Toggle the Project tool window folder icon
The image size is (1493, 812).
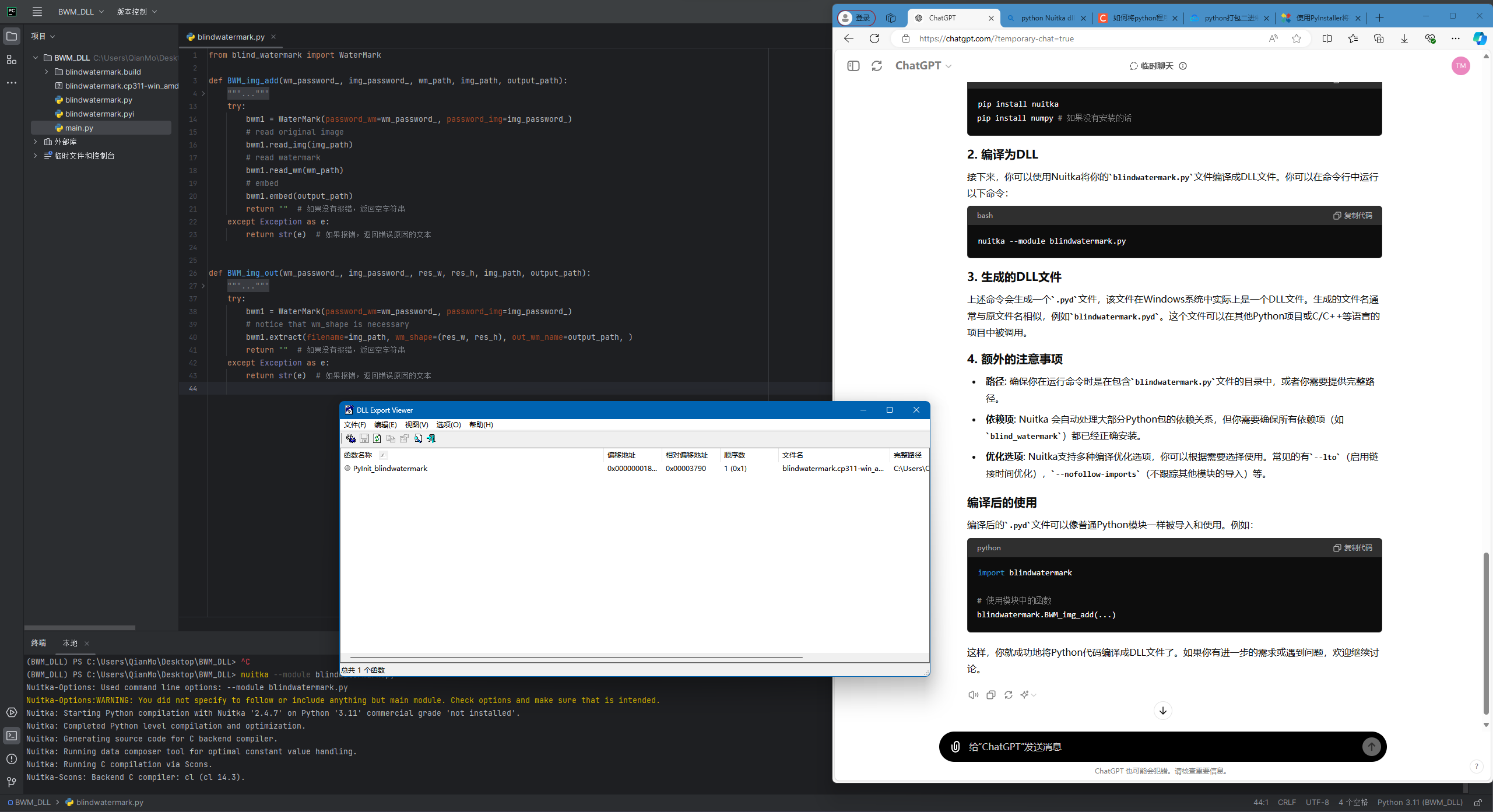point(12,36)
